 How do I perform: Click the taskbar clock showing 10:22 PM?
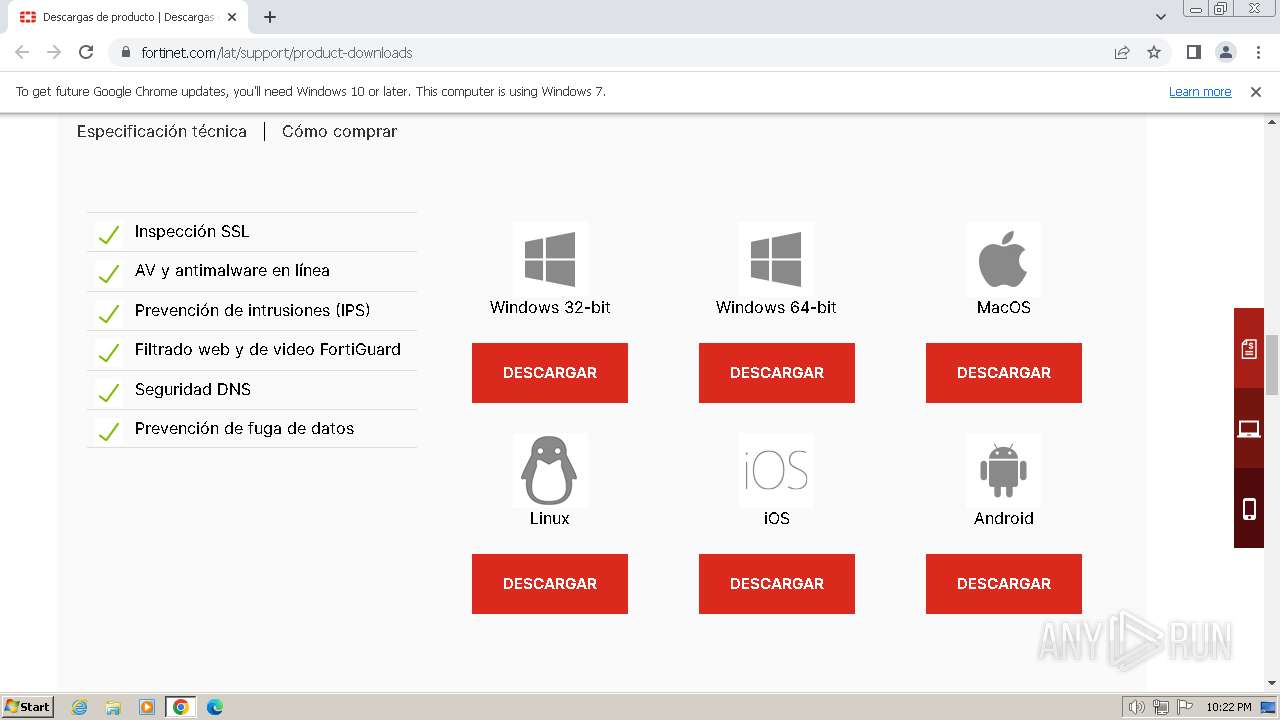coord(1229,707)
